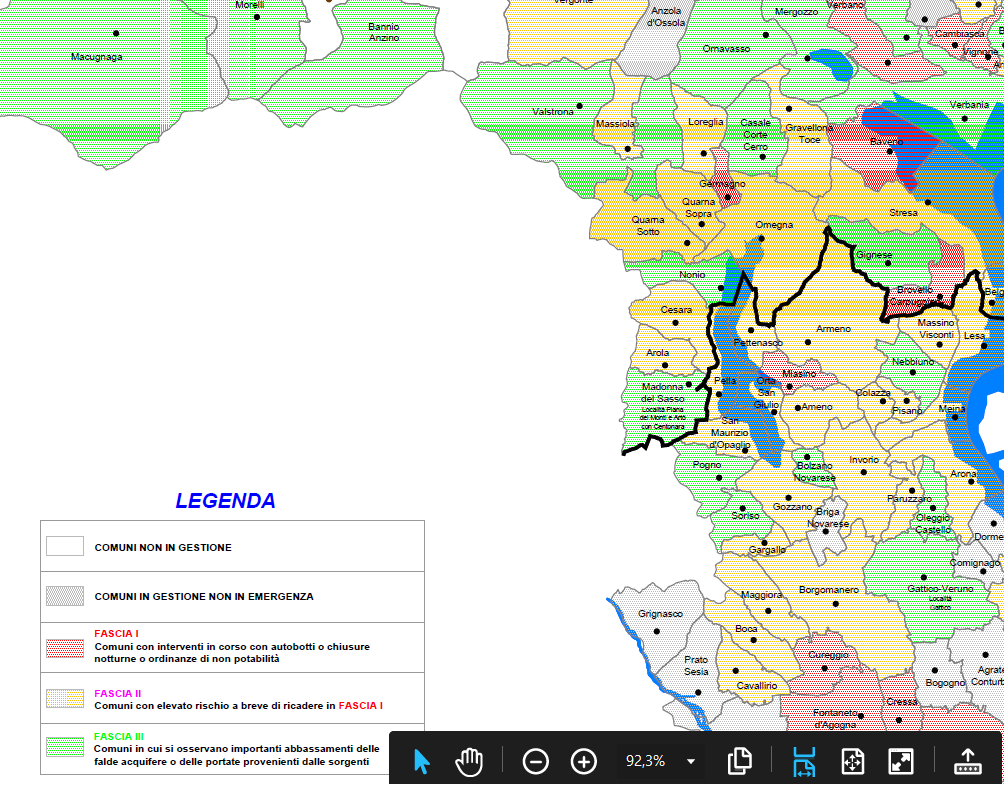Click COMUNI IN GESTIONE NON IN EMERGENZA label
This screenshot has height=788, width=1006.
click(204, 596)
